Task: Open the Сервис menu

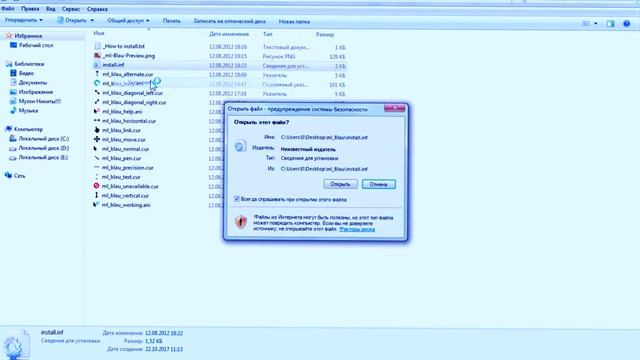Action: (71, 9)
